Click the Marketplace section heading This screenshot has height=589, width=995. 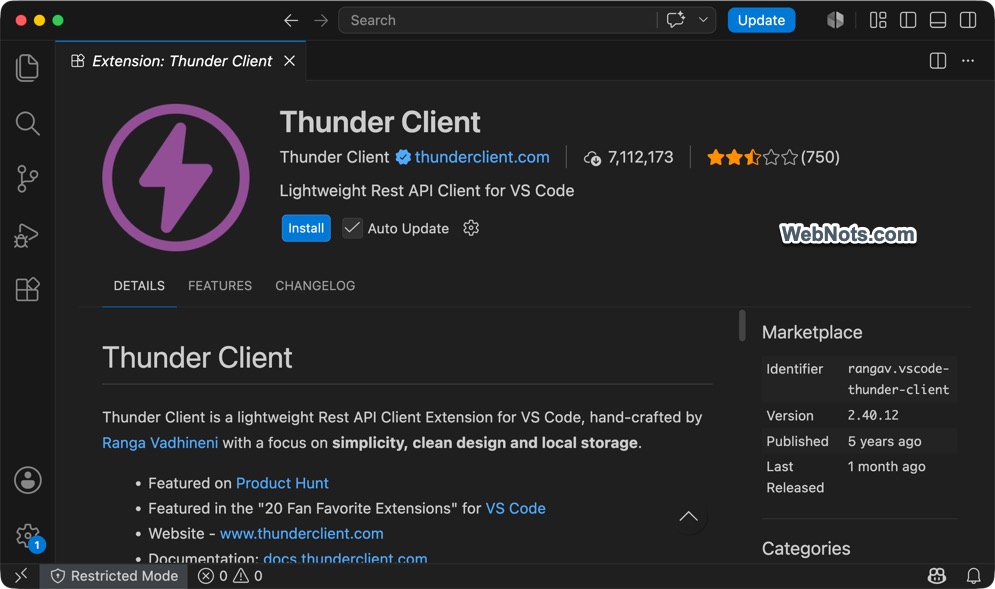click(x=812, y=332)
